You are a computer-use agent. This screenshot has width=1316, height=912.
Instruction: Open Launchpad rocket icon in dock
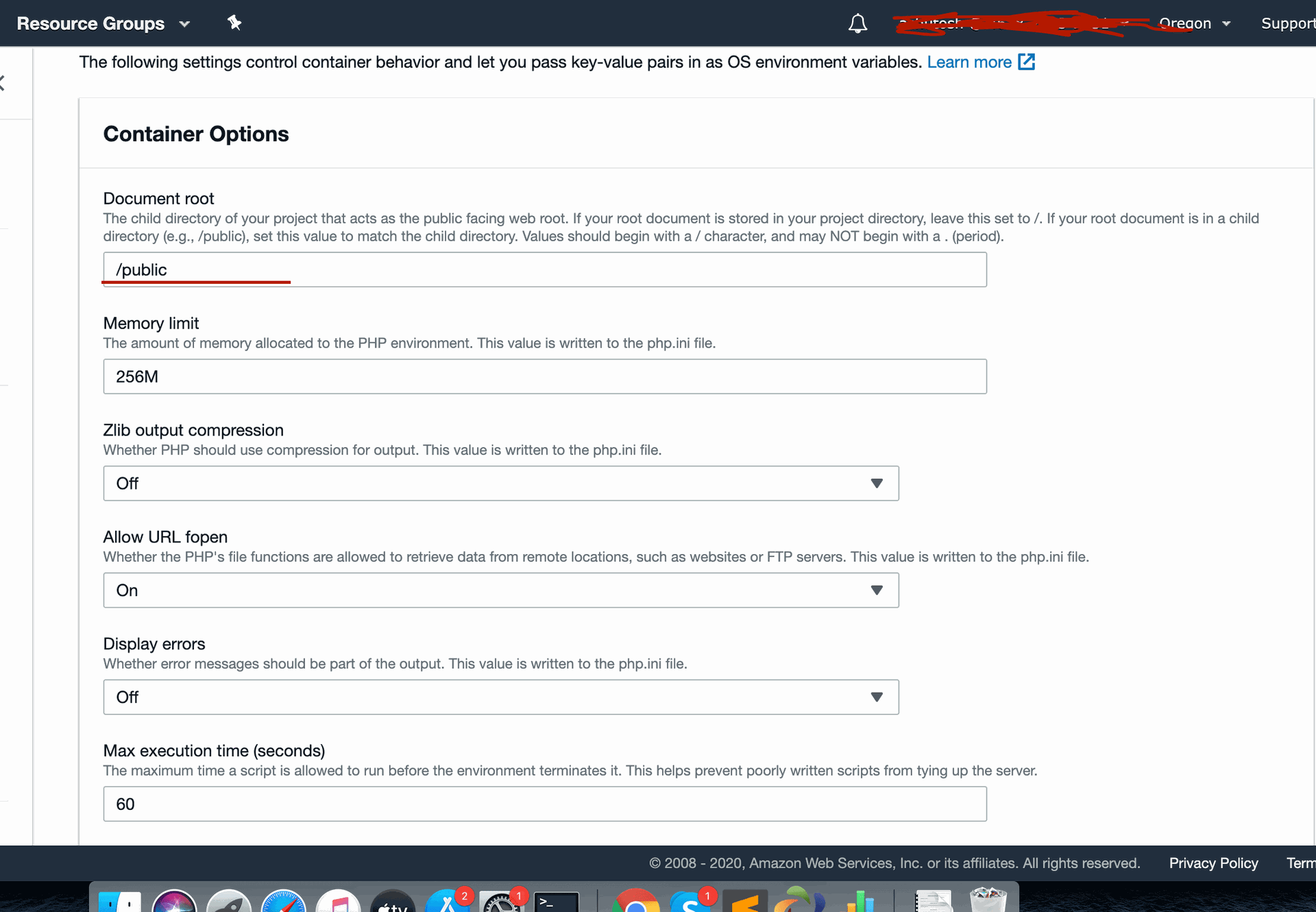pos(229,901)
